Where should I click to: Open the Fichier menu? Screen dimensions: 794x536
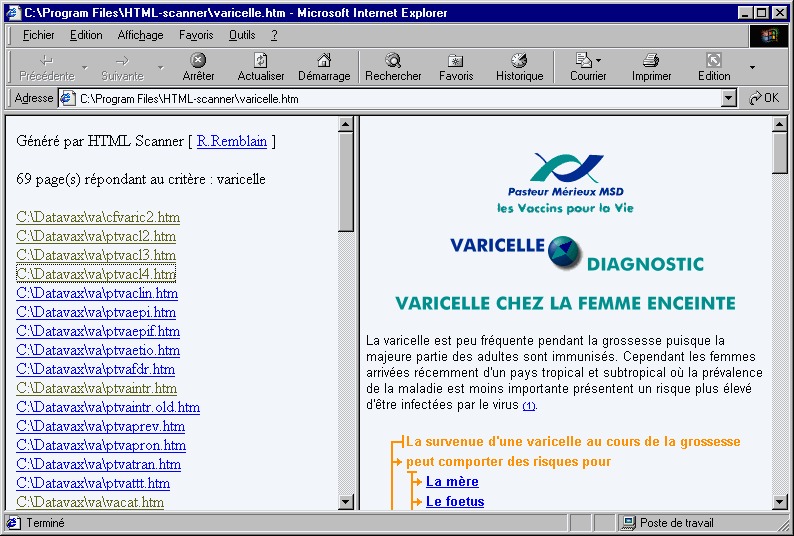38,35
